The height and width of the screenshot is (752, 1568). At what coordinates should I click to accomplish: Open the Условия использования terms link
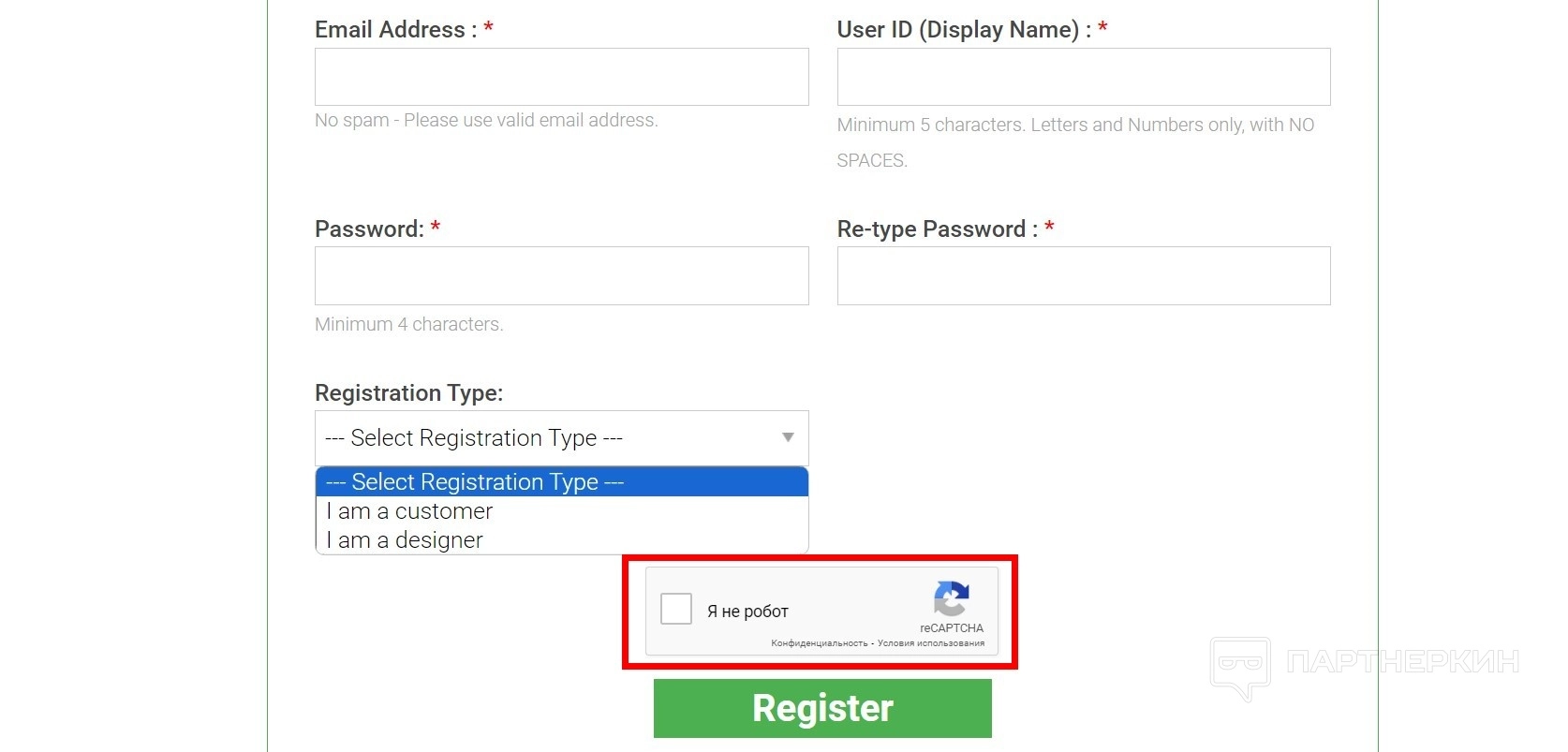click(x=931, y=643)
